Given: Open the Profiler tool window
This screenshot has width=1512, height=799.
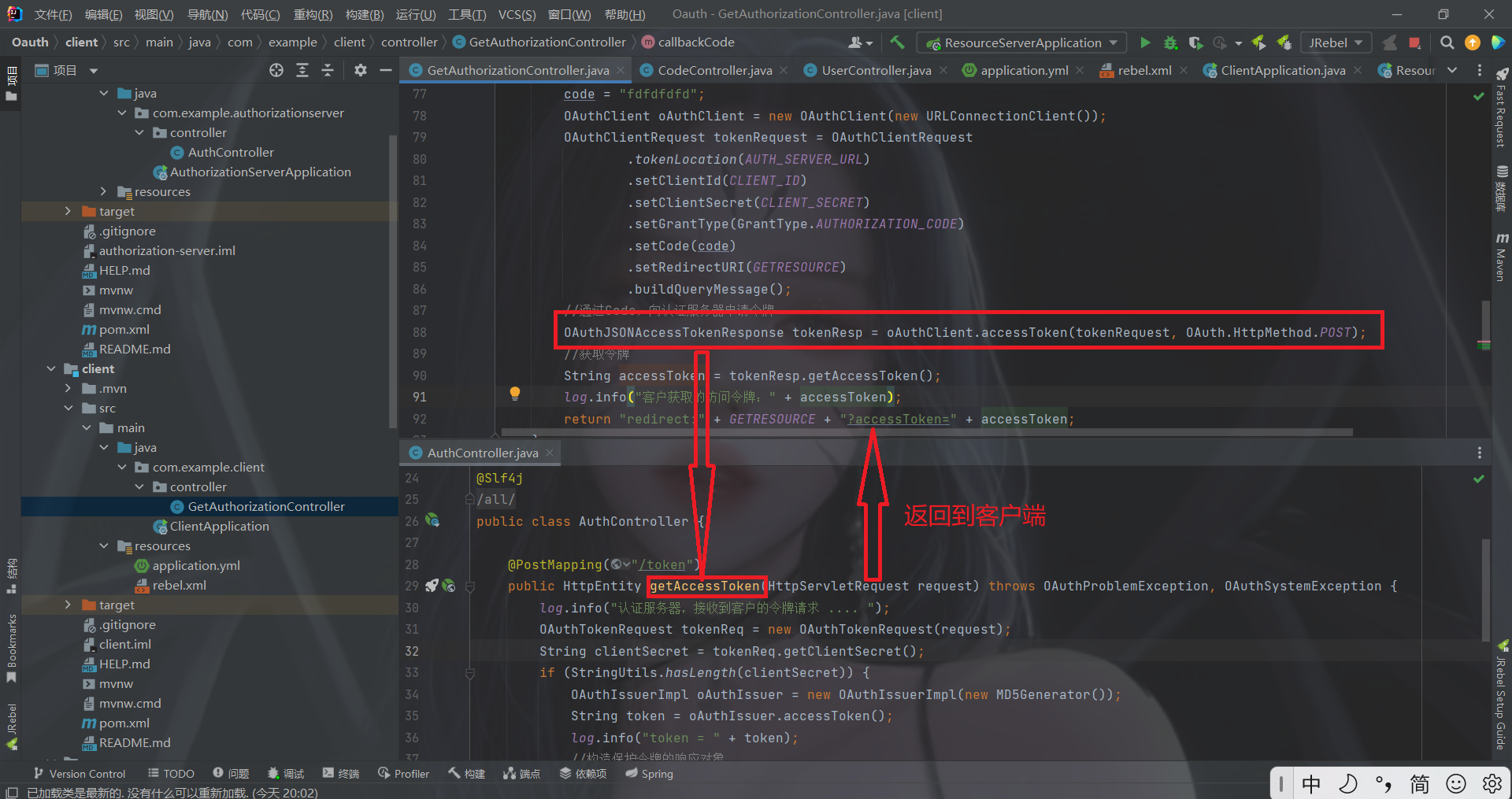Looking at the screenshot, I should pos(403,773).
